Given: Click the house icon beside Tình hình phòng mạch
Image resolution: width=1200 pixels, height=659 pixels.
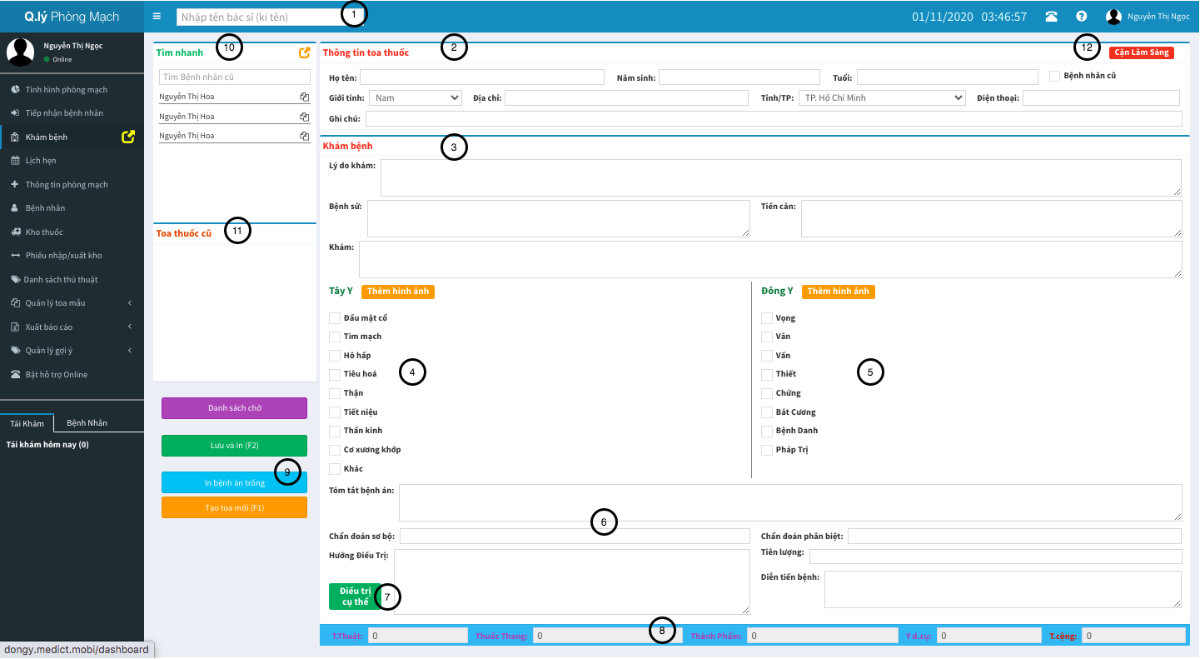Looking at the screenshot, I should [14, 89].
